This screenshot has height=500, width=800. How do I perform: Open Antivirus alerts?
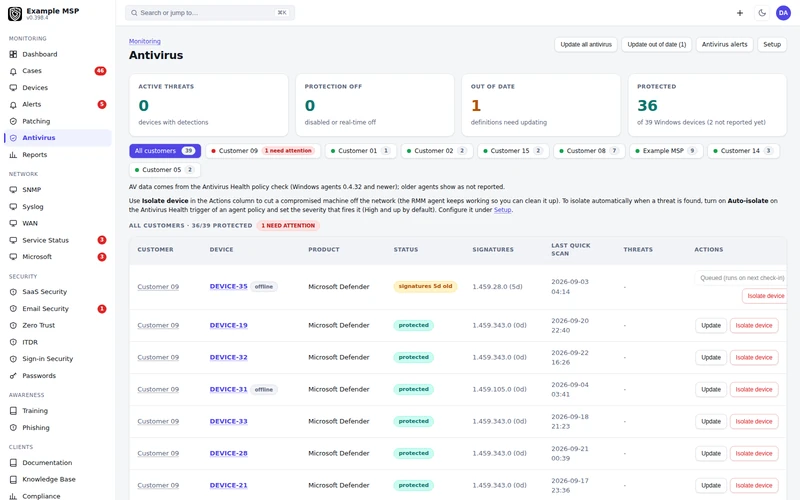click(x=724, y=44)
